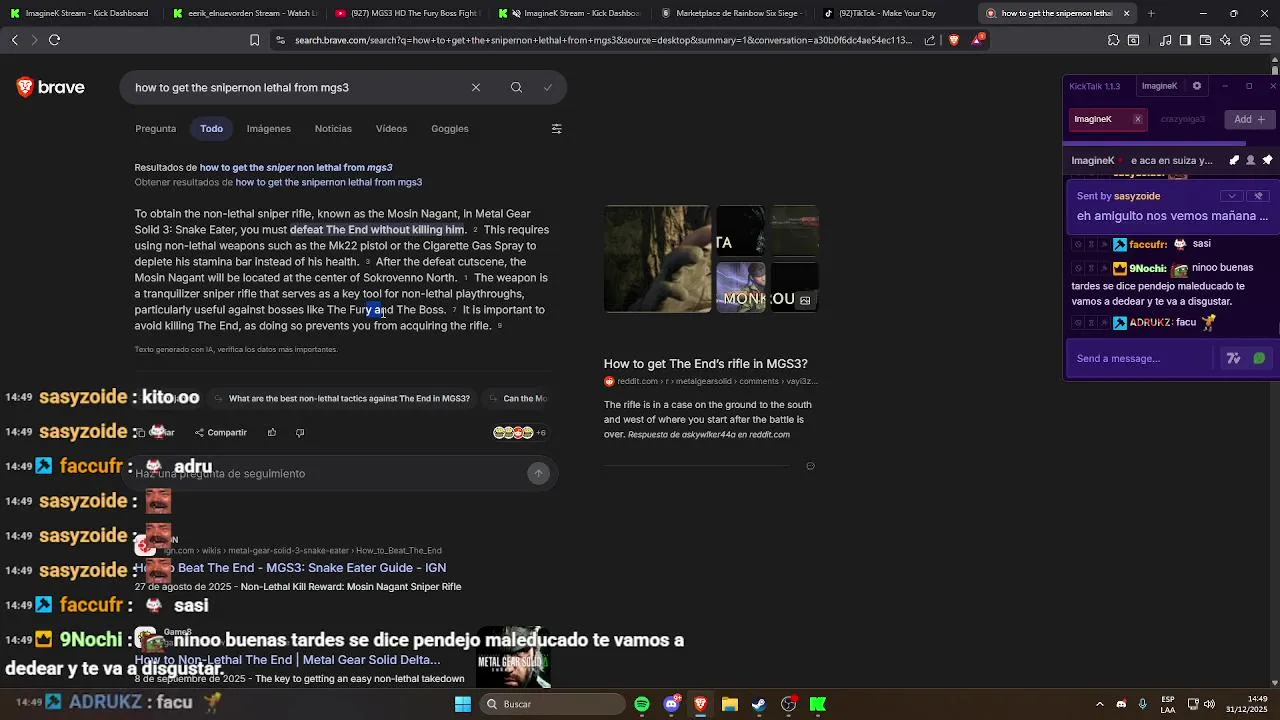Image resolution: width=1280 pixels, height=720 pixels.
Task: Open the Windows Start menu
Action: (462, 704)
